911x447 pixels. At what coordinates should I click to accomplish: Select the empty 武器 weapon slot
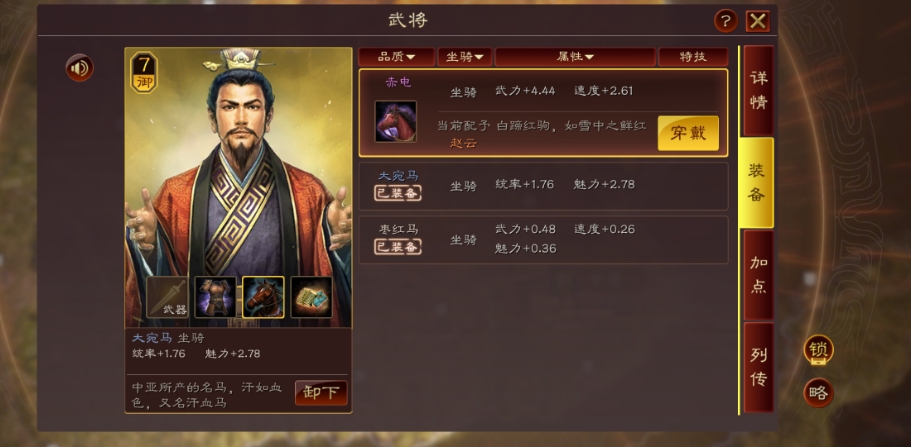tap(167, 297)
